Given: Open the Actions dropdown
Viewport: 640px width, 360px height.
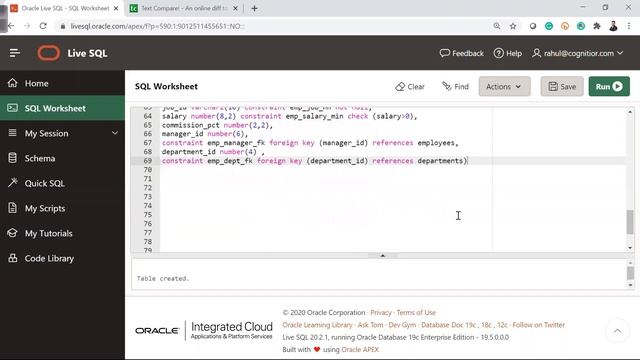Looking at the screenshot, I should [x=504, y=87].
